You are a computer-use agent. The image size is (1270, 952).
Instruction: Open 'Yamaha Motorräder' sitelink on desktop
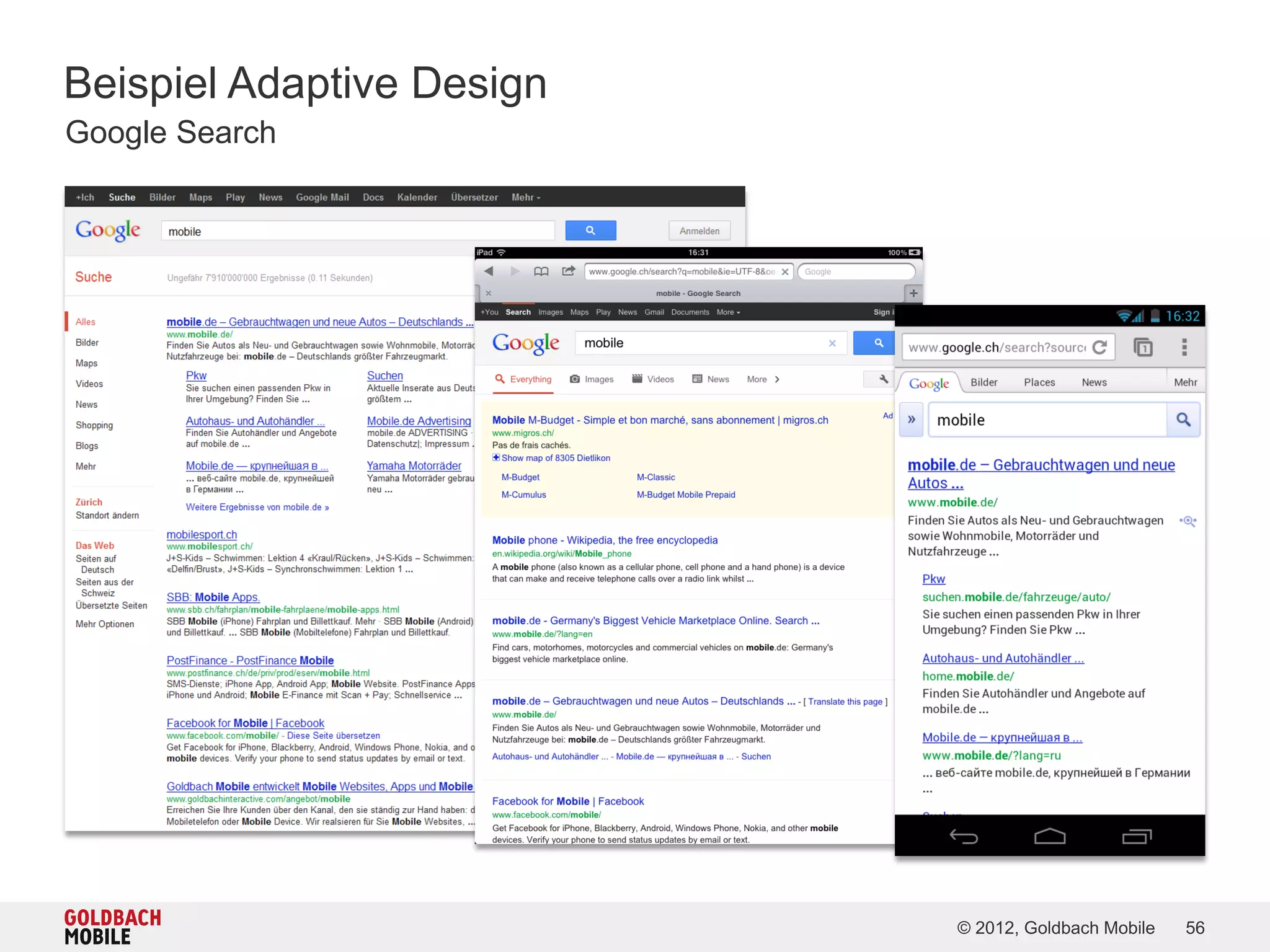(x=414, y=465)
